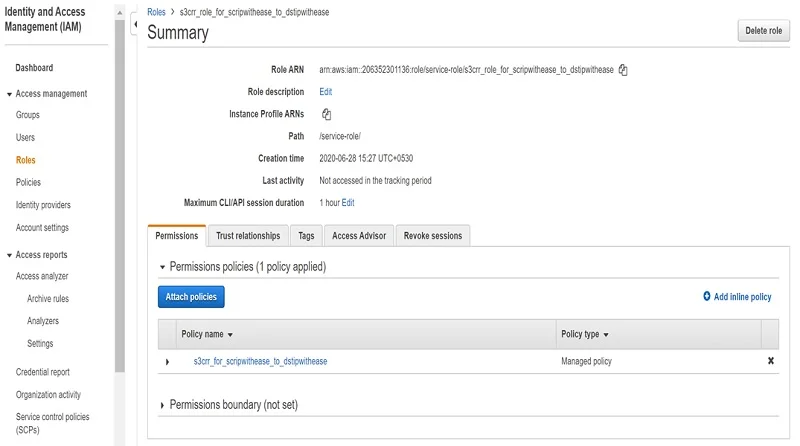Open the Revoke sessions tab

click(x=432, y=236)
